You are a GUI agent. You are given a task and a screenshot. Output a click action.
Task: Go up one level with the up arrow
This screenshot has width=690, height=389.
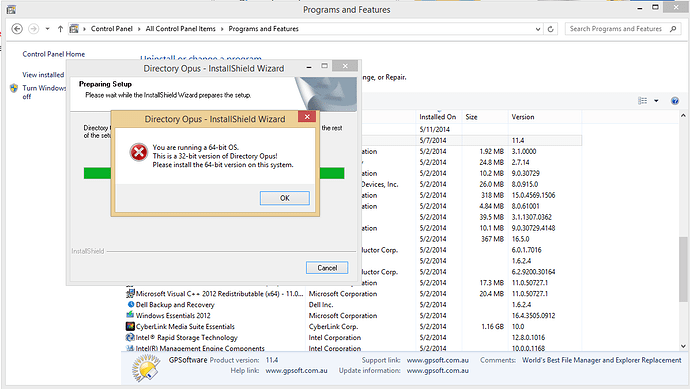60,29
